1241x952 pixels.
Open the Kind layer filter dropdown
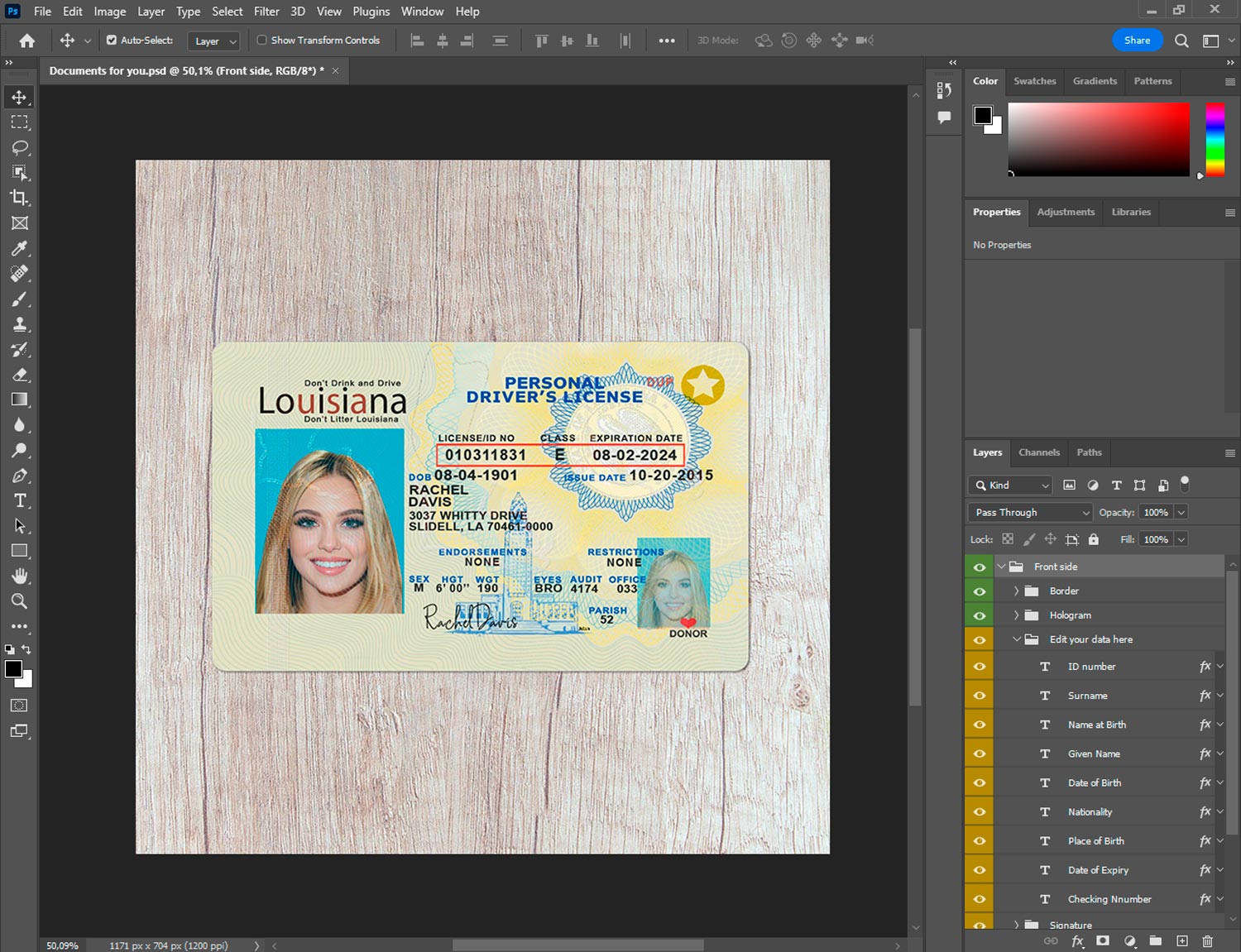point(1010,486)
